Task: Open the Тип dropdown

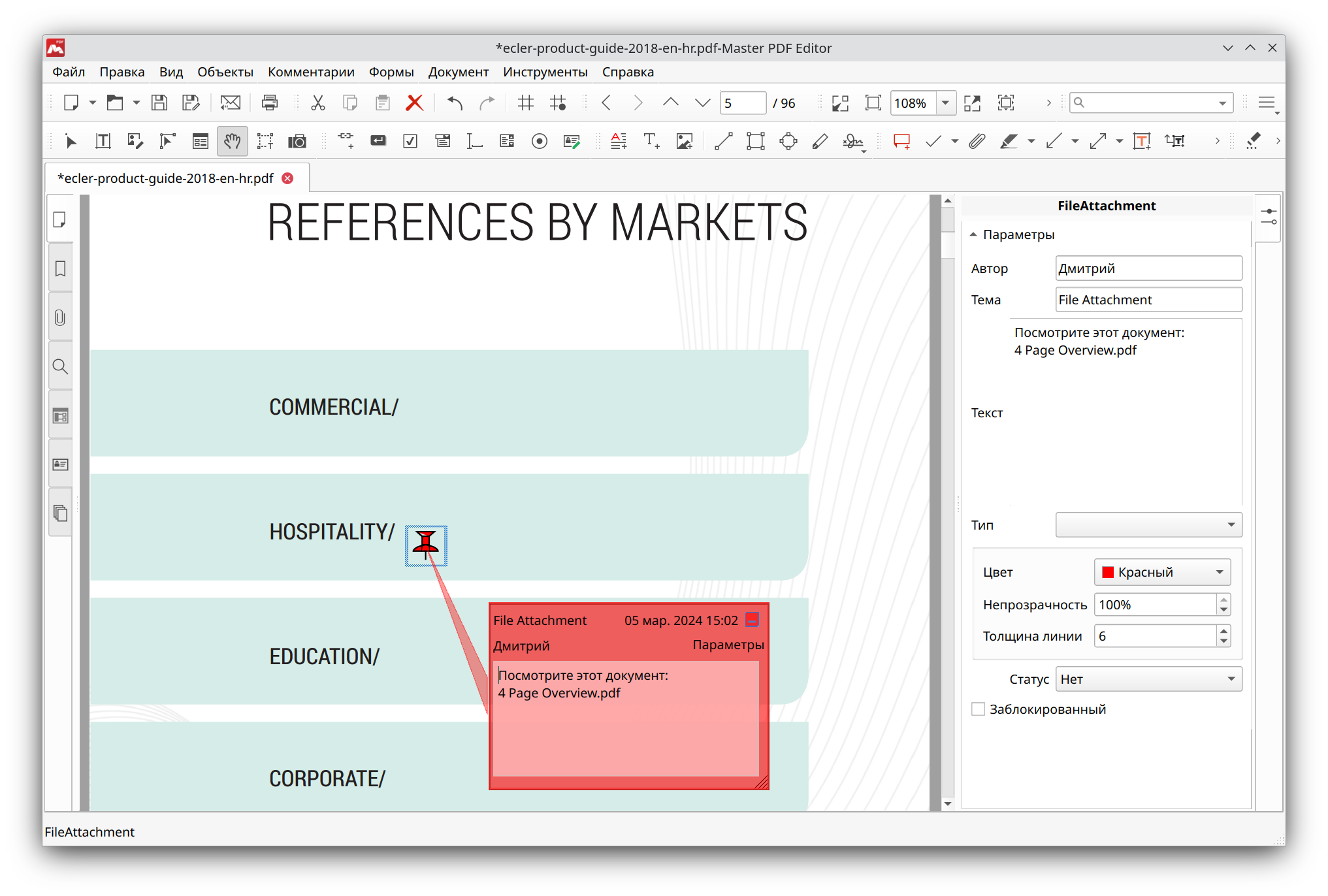Action: pyautogui.click(x=1148, y=524)
